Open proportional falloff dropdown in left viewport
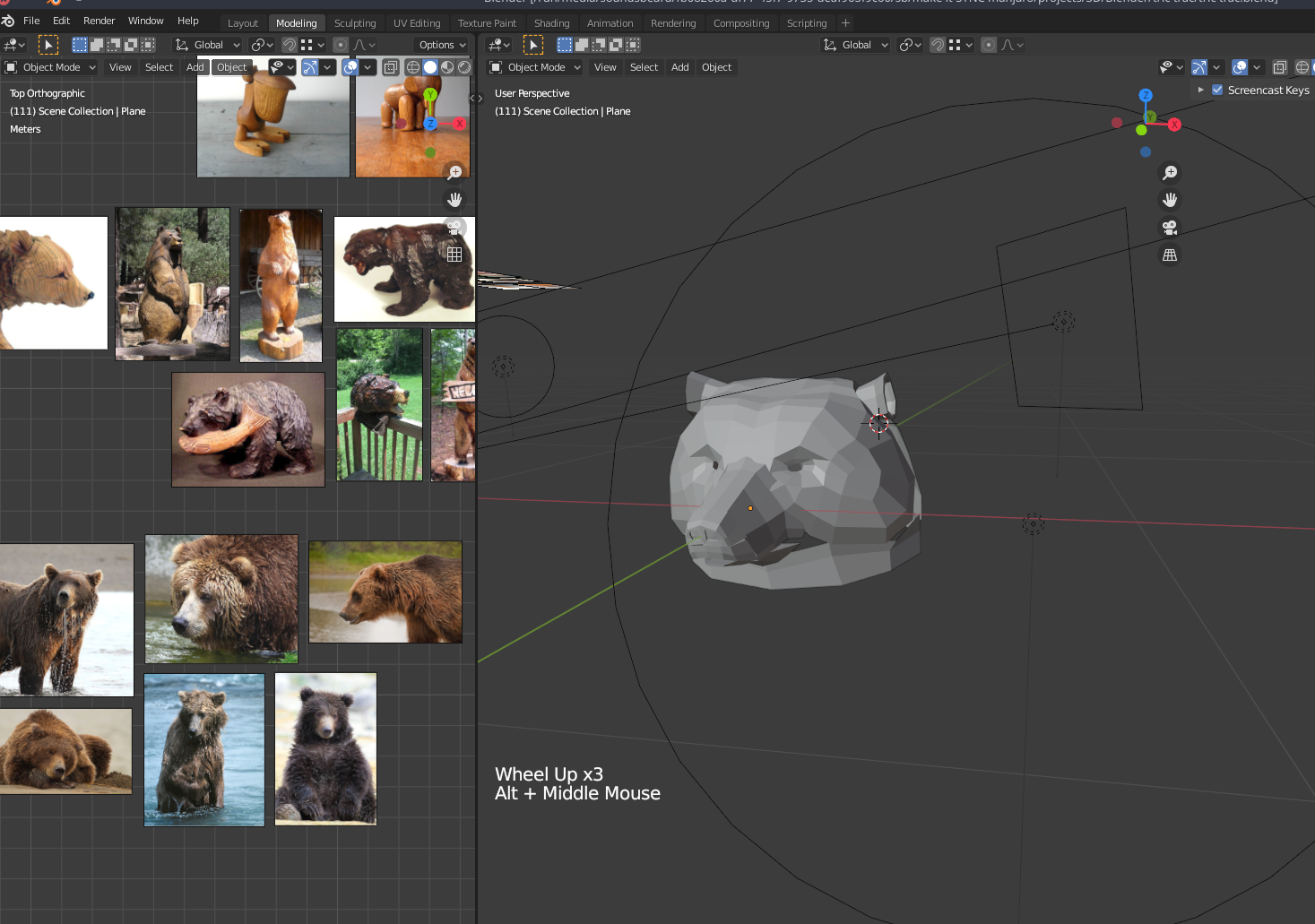Image resolution: width=1315 pixels, height=924 pixels. [x=365, y=45]
